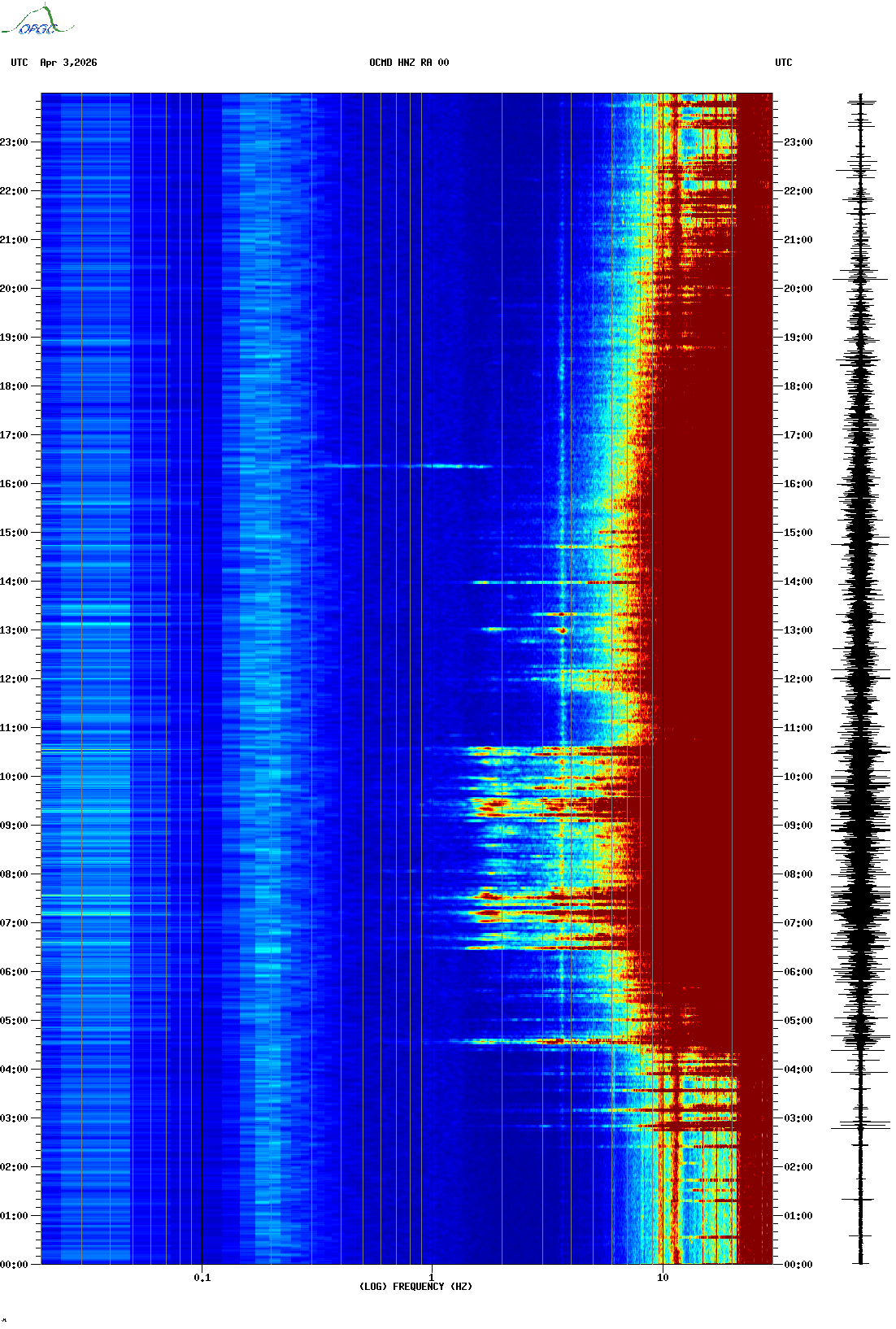Click the 11:00 label on the right time axis
This screenshot has width=896, height=1329.
click(x=798, y=728)
